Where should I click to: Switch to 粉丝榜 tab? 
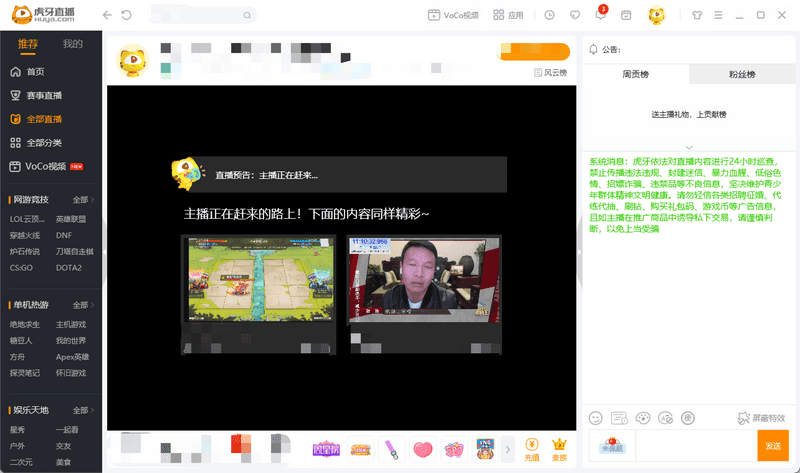tap(741, 75)
